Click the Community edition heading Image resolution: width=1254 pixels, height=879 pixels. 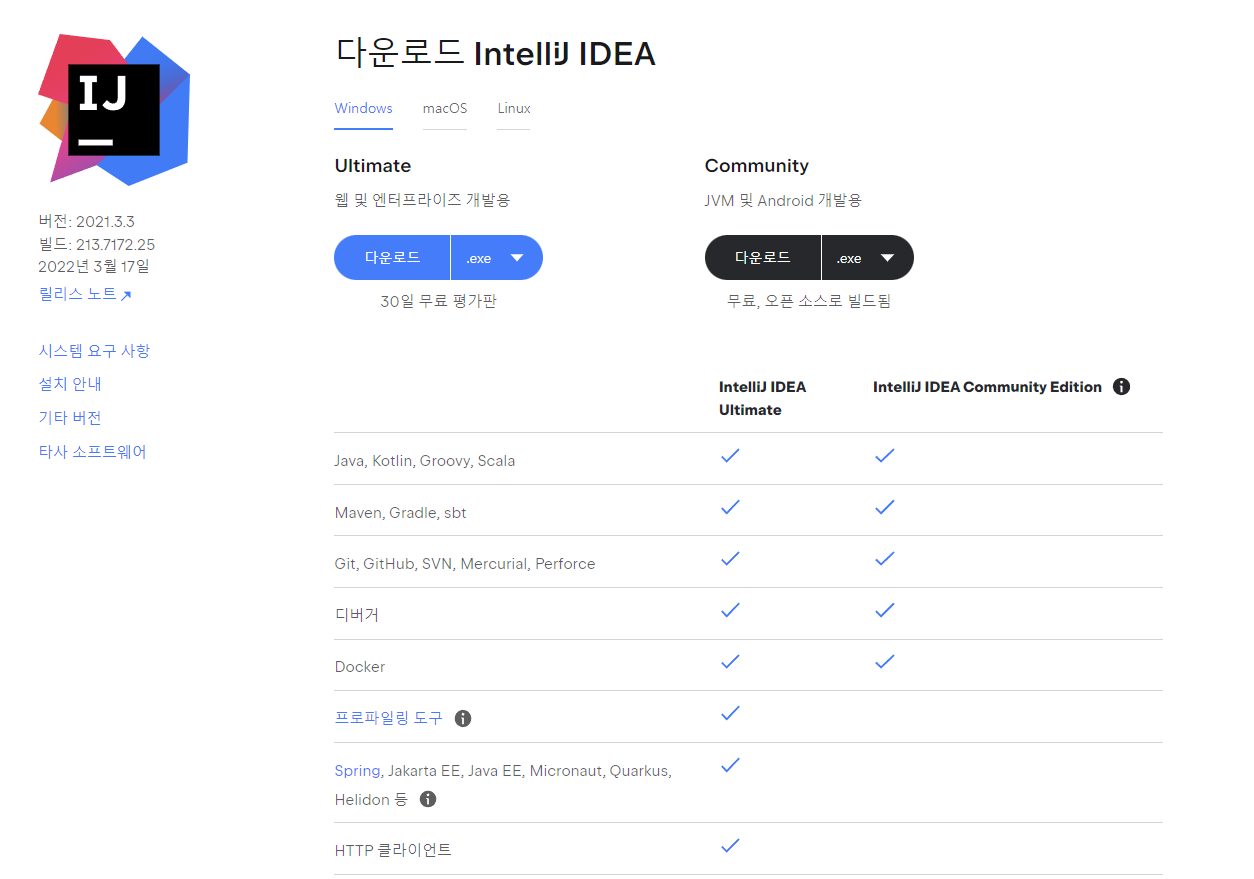coord(757,166)
